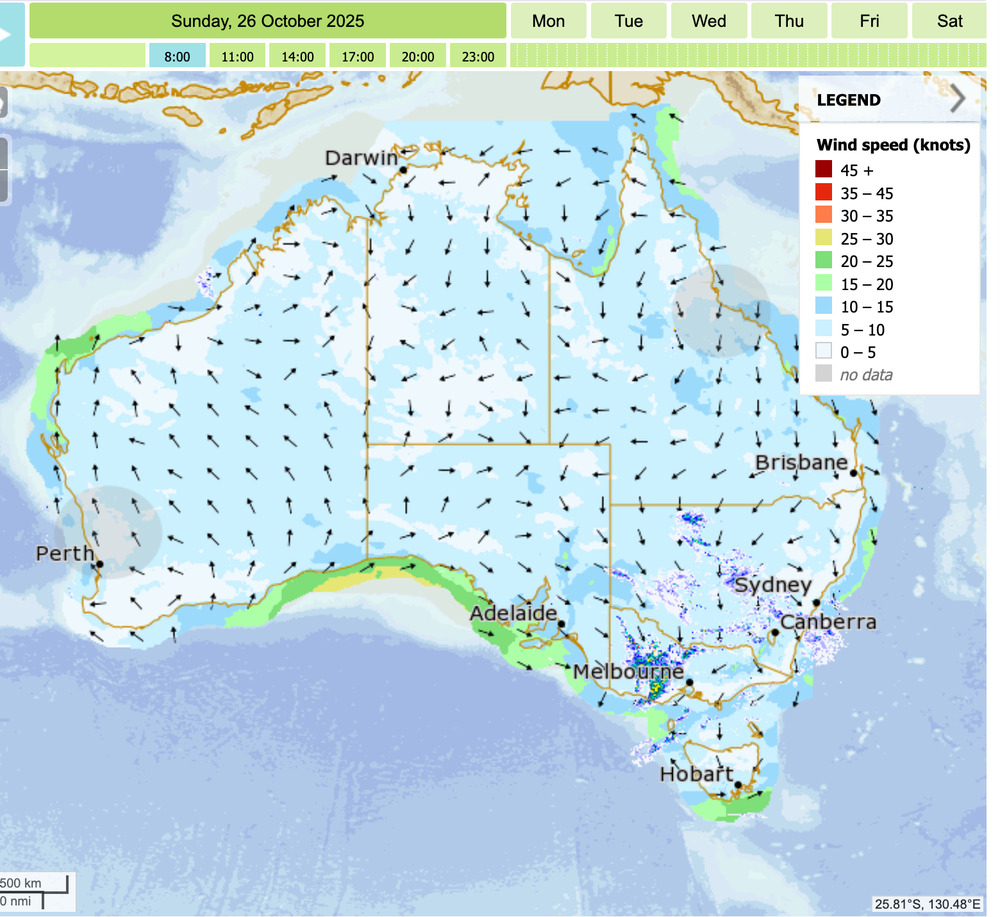Select the Darwin city marker dot

click(402, 171)
